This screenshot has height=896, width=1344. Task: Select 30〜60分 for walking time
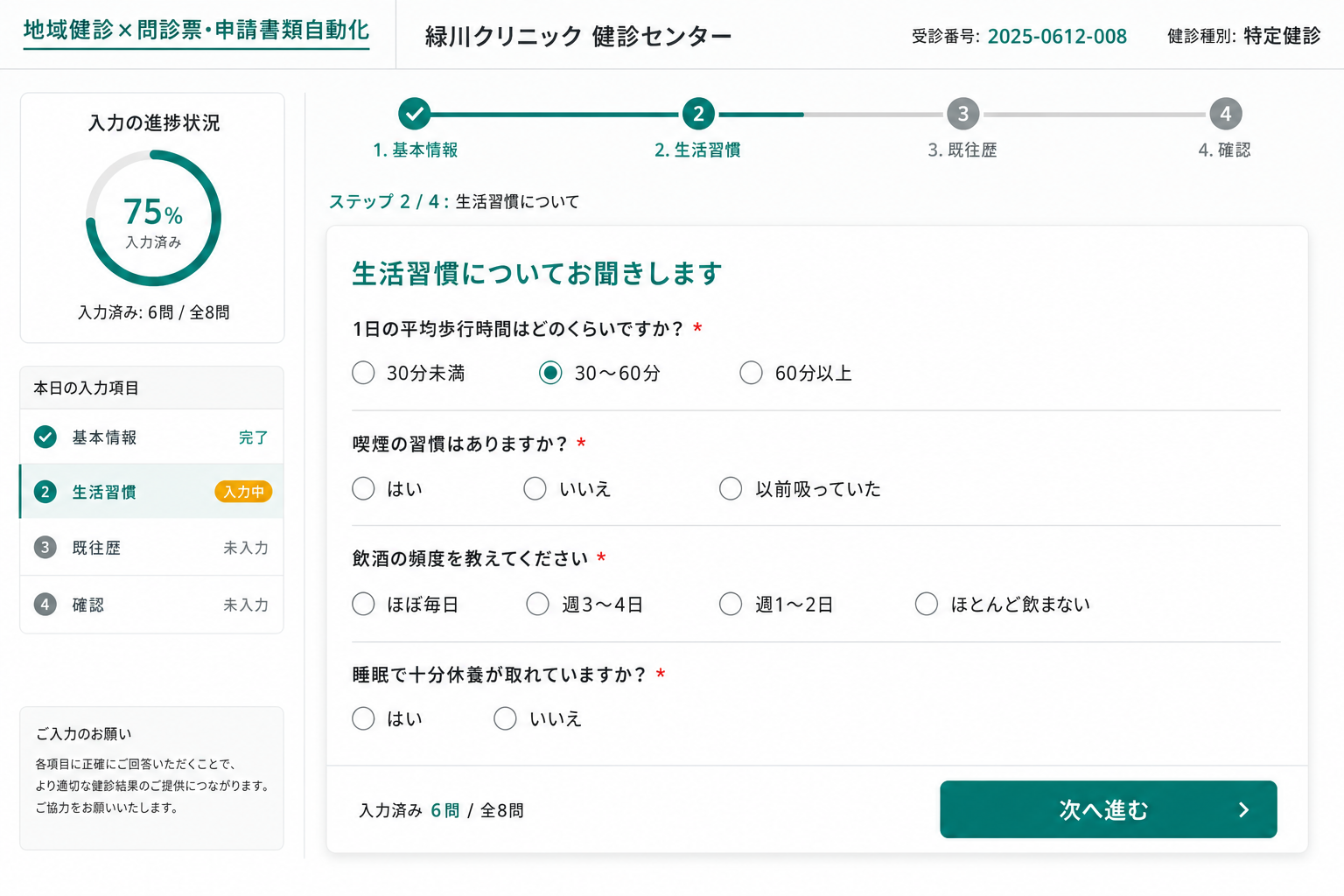click(x=550, y=373)
